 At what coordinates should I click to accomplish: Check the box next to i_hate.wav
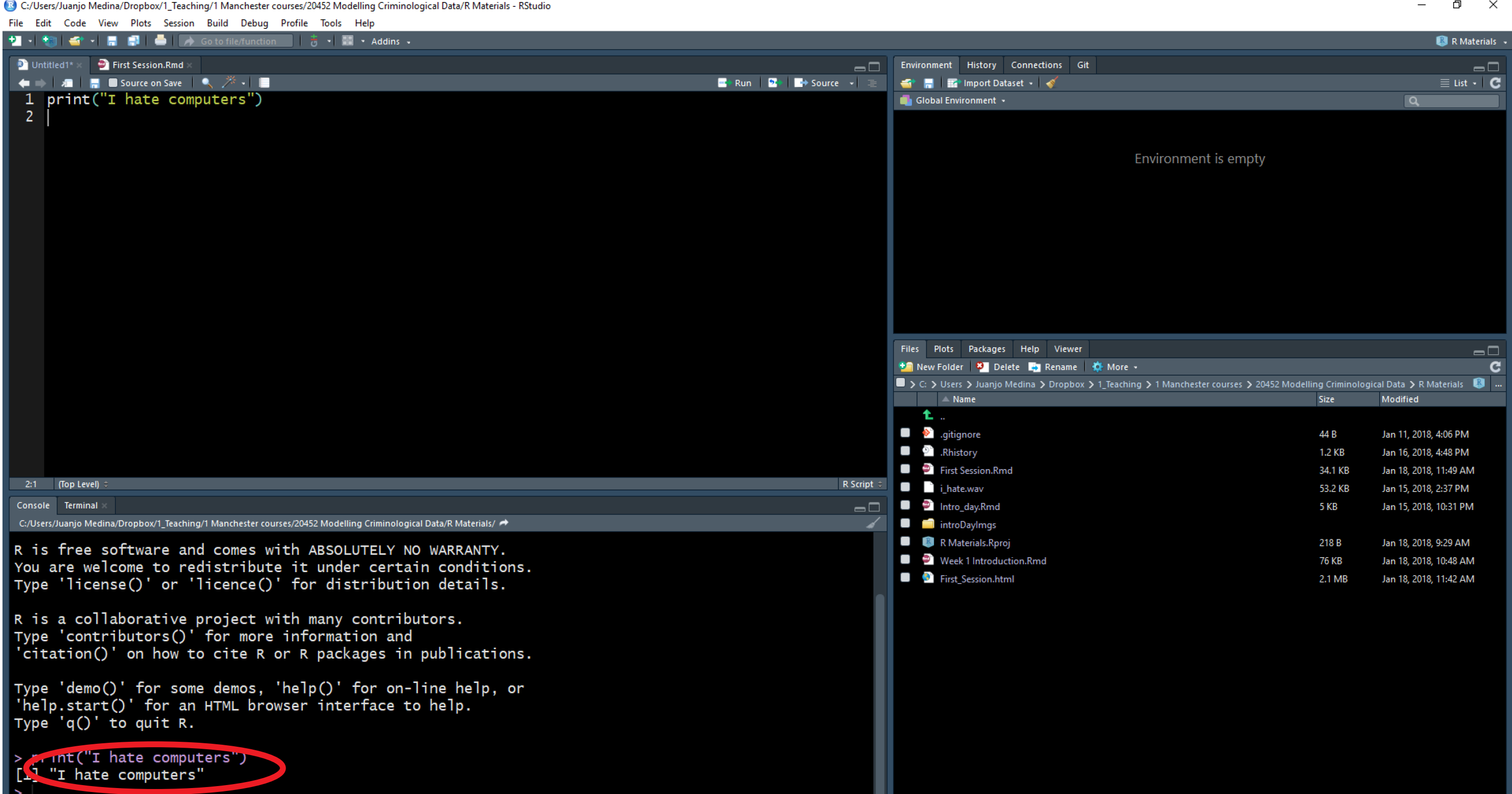[x=905, y=487]
